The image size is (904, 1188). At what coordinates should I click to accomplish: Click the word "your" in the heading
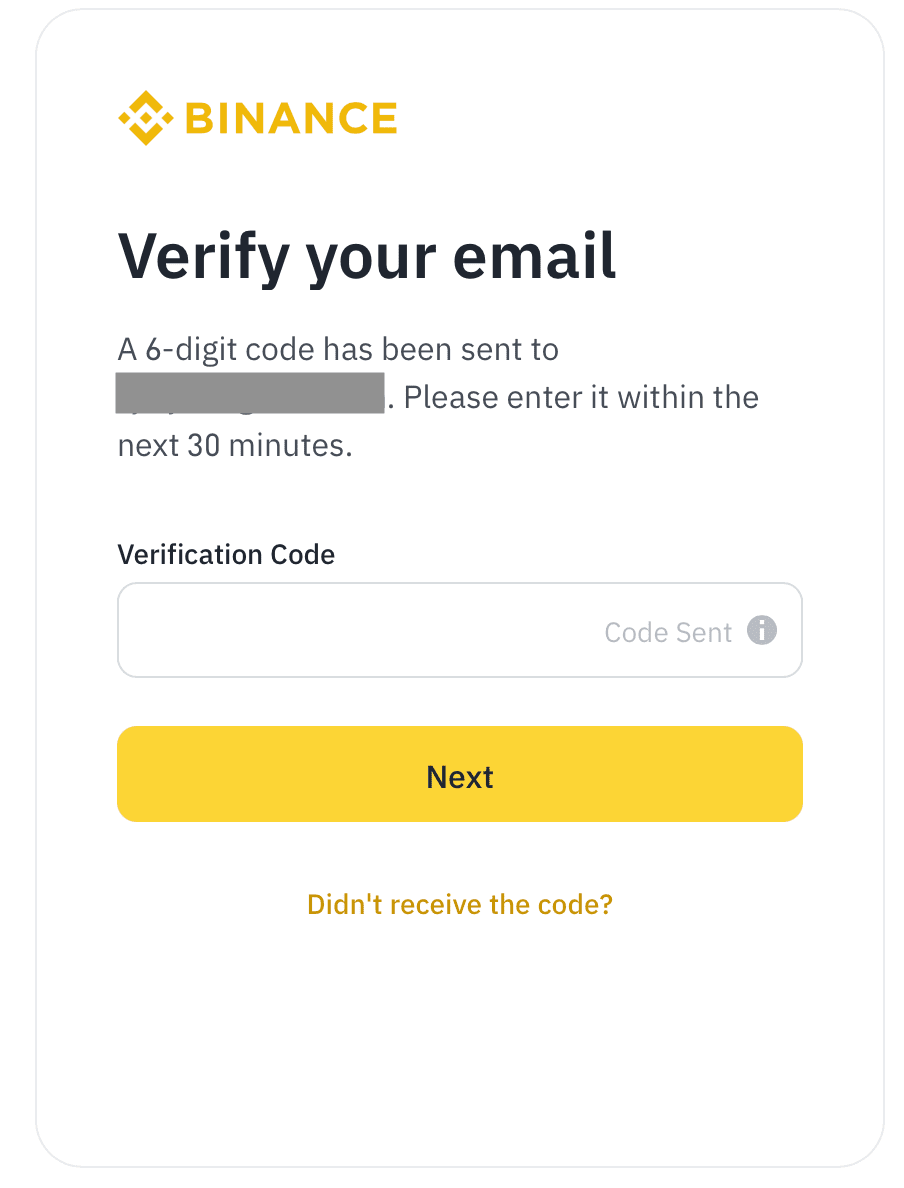coord(368,256)
